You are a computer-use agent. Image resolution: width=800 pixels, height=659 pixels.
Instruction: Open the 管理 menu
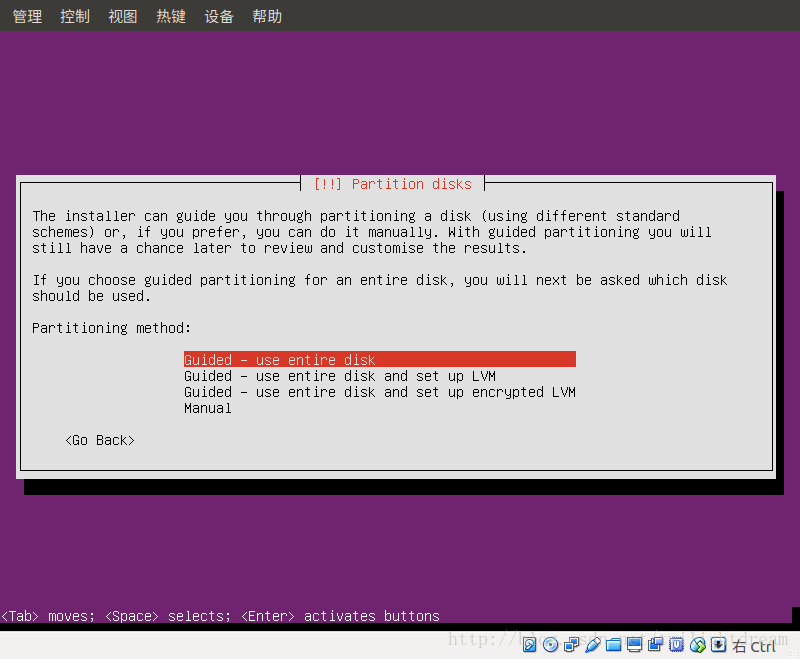27,16
